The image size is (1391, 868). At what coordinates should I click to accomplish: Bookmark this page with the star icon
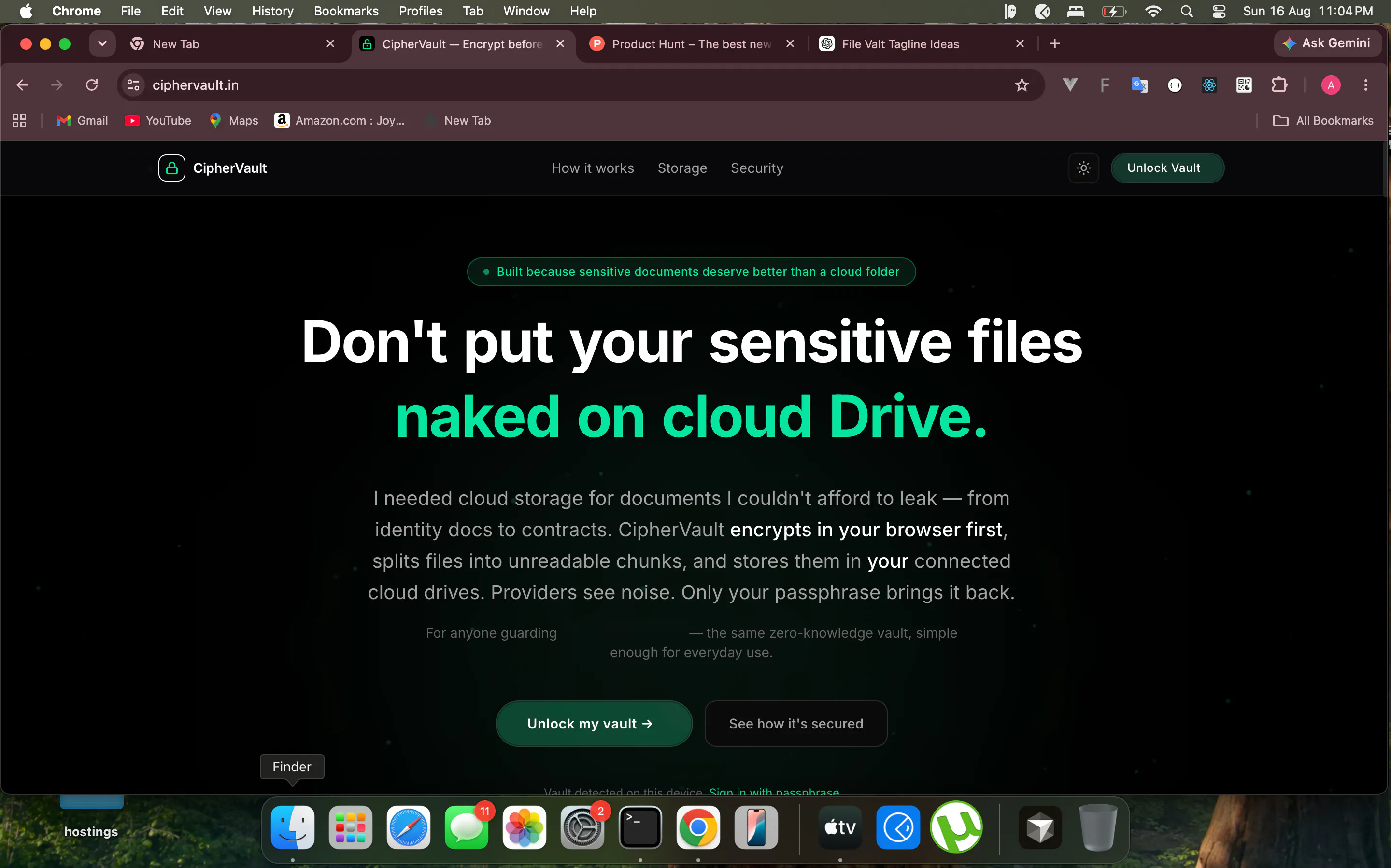click(1021, 85)
